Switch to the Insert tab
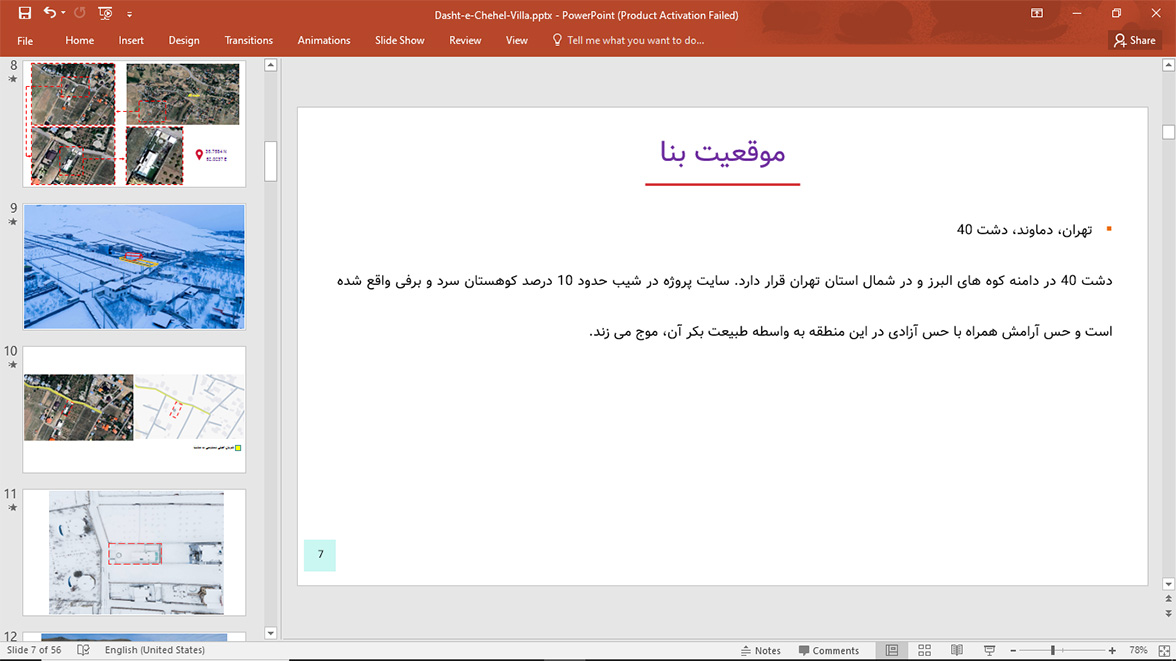The height and width of the screenshot is (661, 1176). point(131,41)
